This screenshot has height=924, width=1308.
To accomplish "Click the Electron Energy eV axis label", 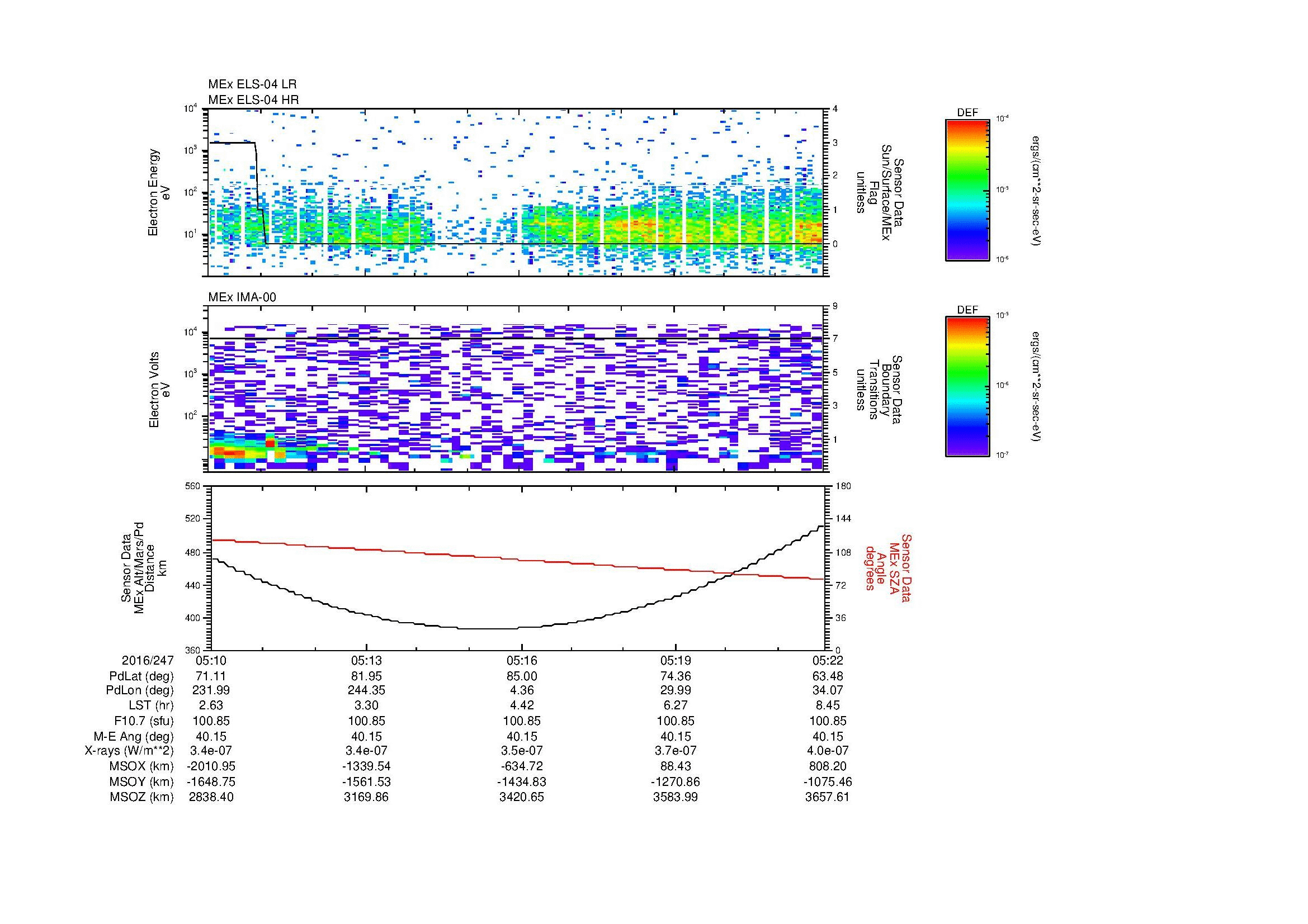I will (x=159, y=192).
